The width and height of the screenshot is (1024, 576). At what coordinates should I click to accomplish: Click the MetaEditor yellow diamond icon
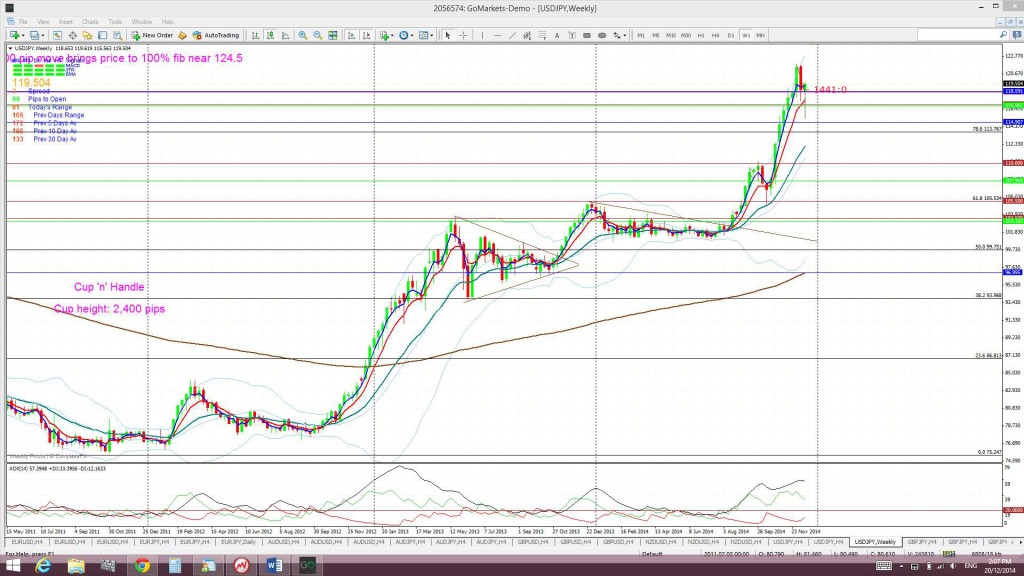pyautogui.click(x=182, y=35)
